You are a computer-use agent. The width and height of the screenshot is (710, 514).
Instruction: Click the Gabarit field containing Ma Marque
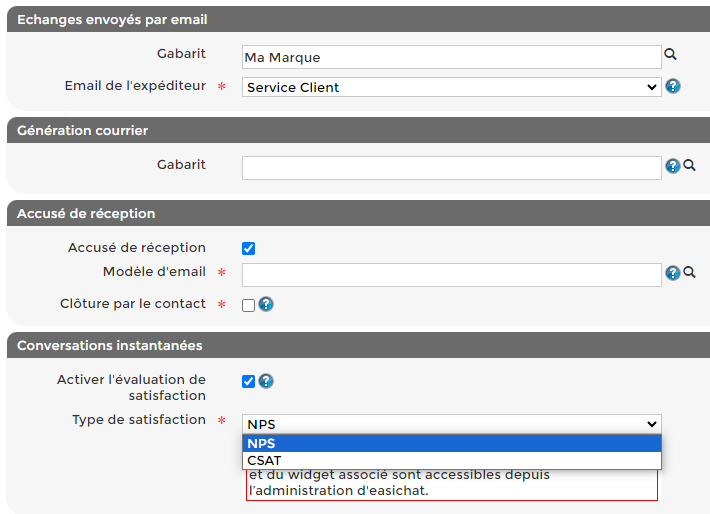coord(451,57)
